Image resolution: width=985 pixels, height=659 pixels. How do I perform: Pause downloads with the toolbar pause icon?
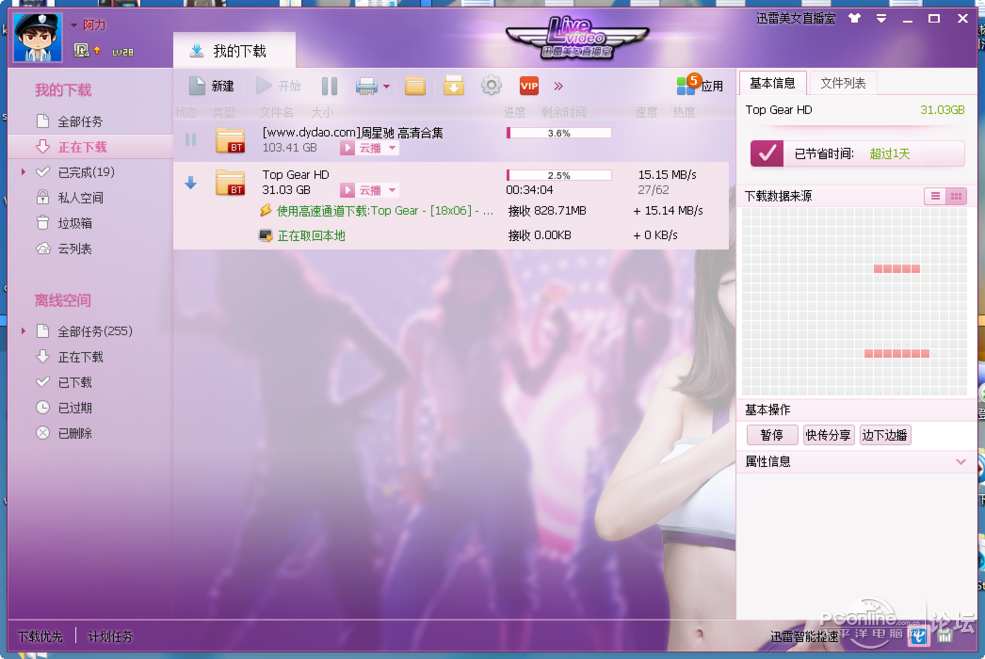coord(329,86)
